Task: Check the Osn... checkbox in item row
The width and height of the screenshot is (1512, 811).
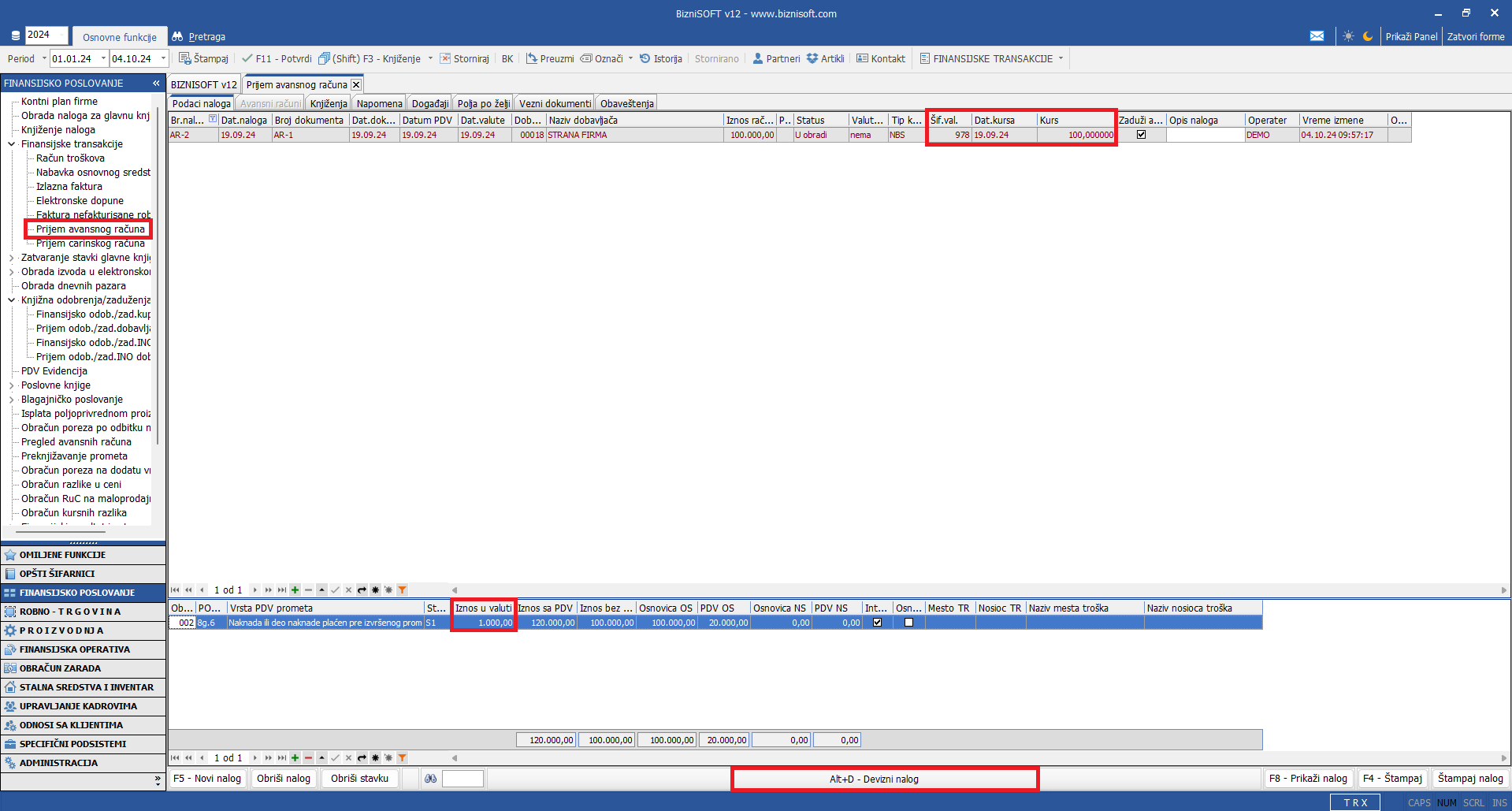Action: pos(908,623)
